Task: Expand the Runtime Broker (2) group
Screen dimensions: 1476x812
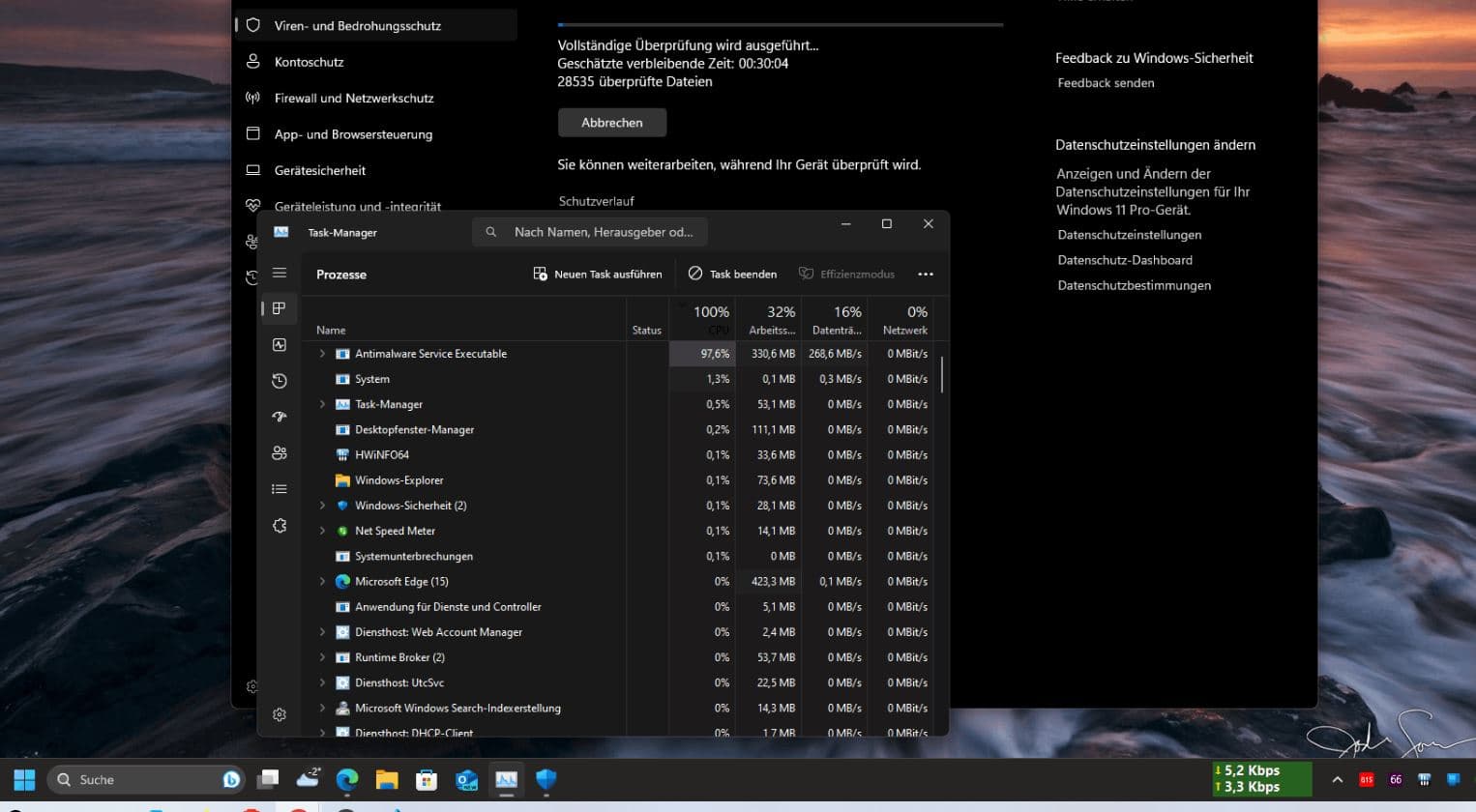Action: [322, 657]
